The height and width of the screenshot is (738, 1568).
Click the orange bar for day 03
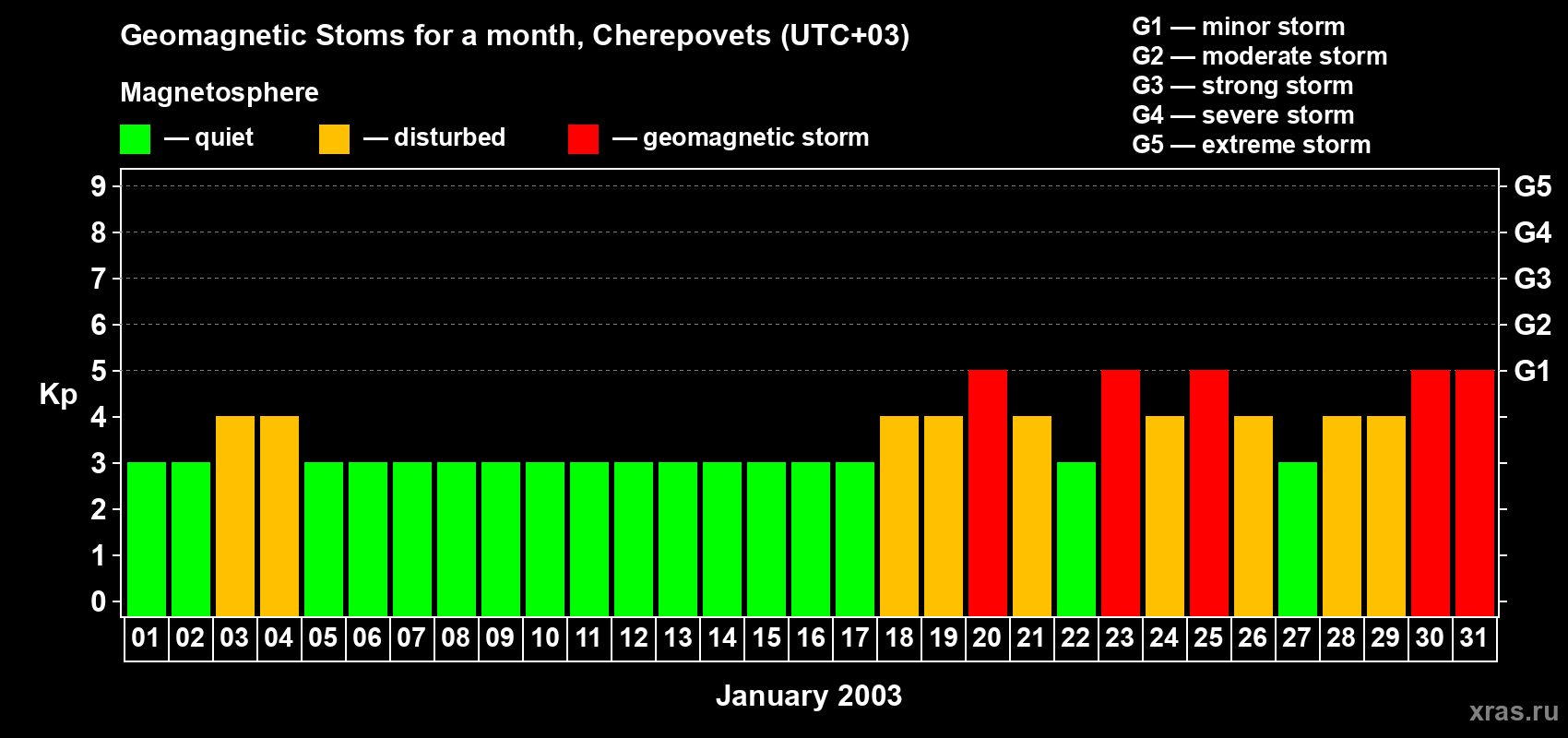[235, 516]
